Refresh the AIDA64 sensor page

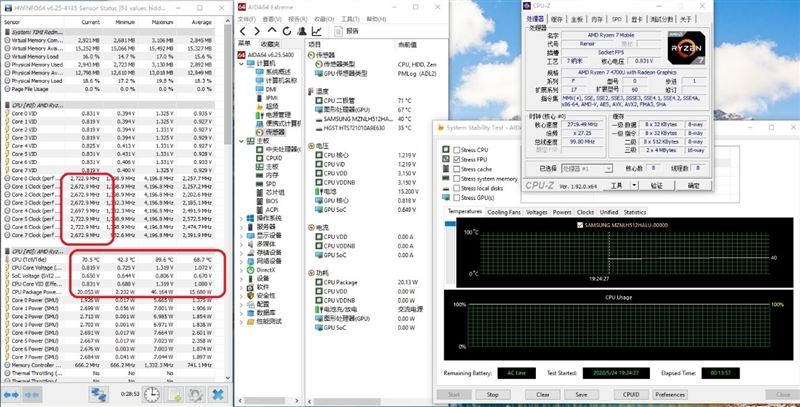(287, 31)
